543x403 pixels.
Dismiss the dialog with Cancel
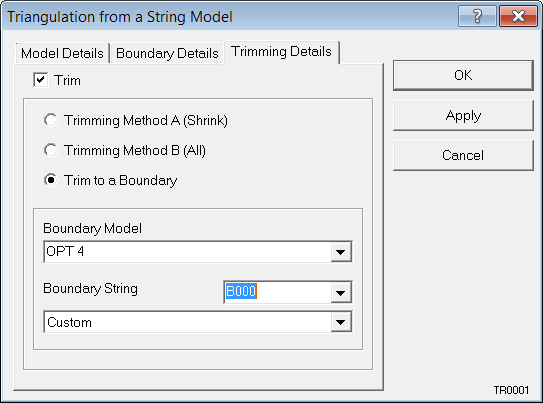463,155
